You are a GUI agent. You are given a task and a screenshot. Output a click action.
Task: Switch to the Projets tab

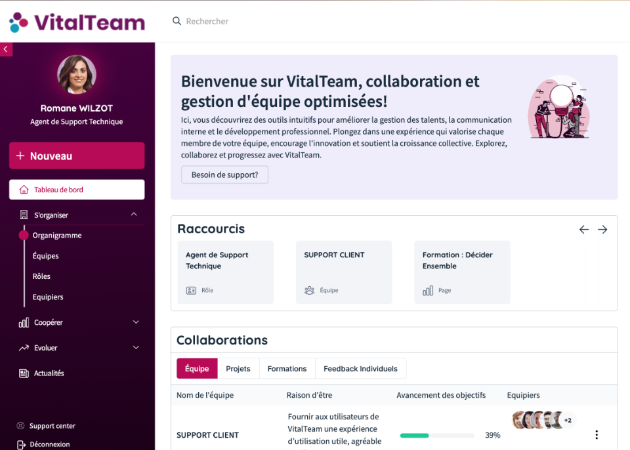[x=238, y=368]
